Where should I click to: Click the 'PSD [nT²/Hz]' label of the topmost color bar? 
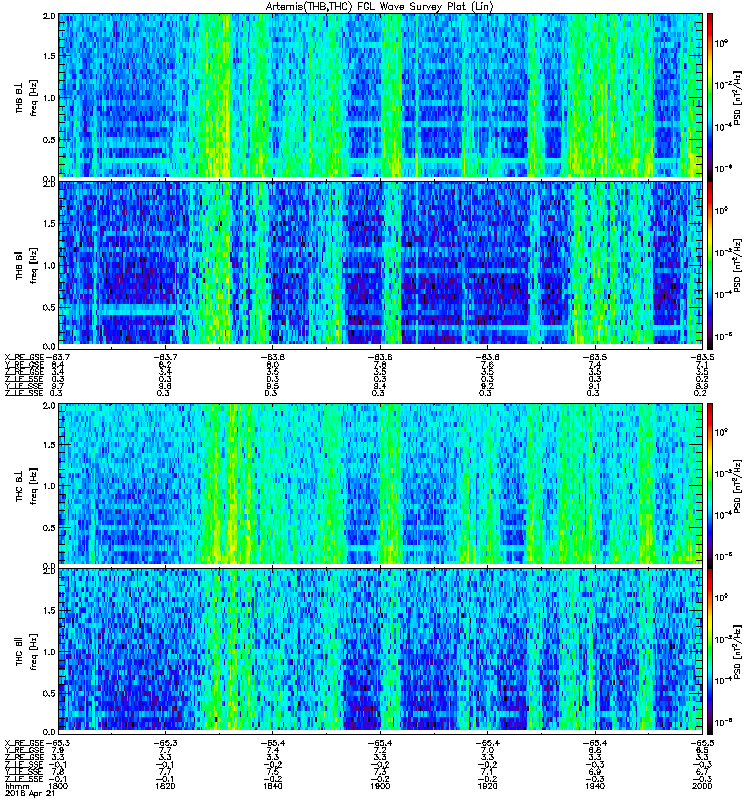coord(737,98)
